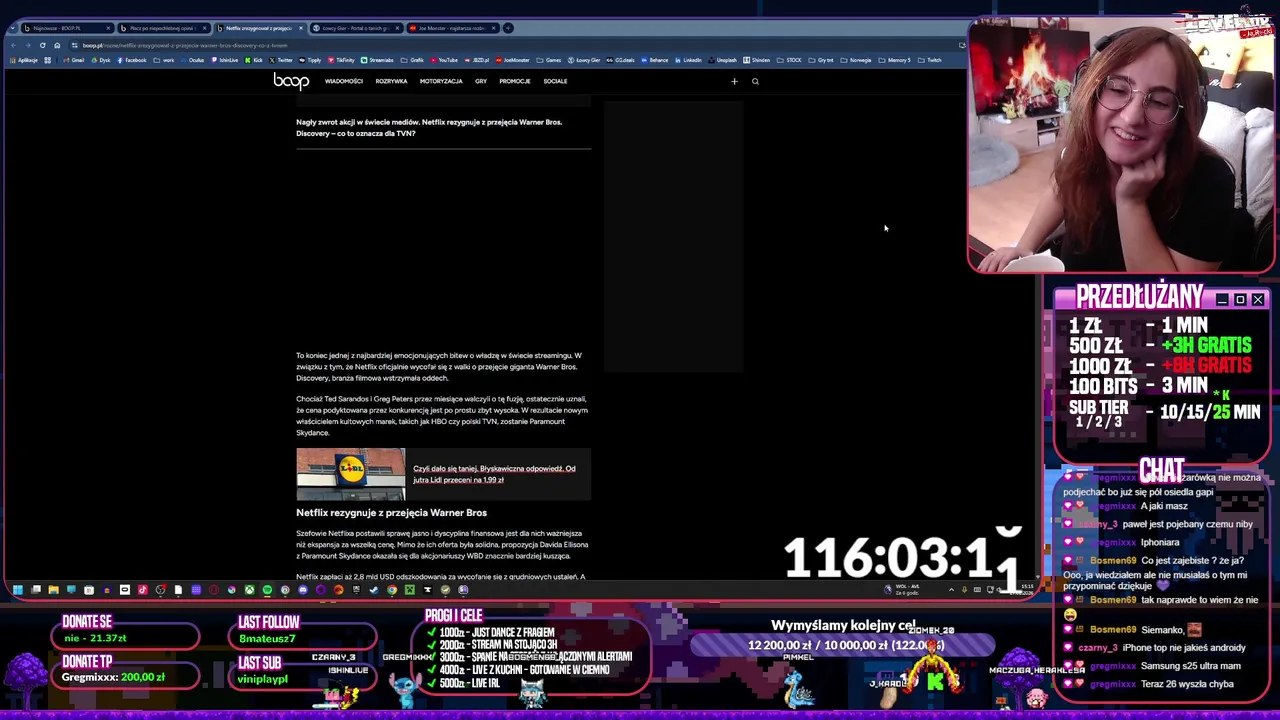Expand the Gry tnt bookmark folder
Screen dimensions: 1280x720
[822, 60]
